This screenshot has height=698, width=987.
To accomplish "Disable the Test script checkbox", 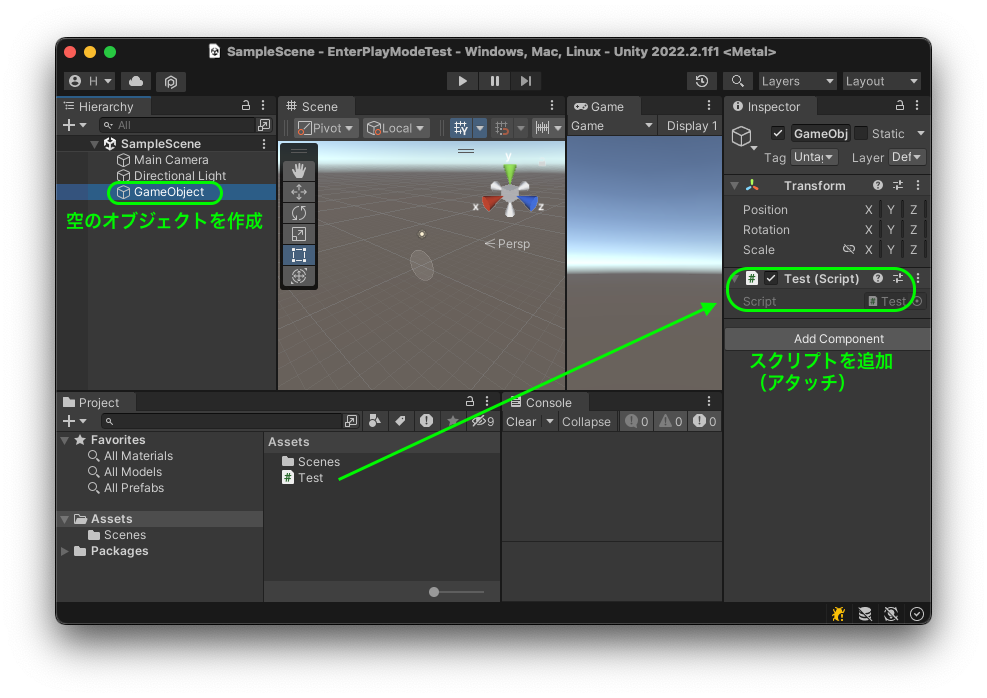I will pyautogui.click(x=771, y=278).
